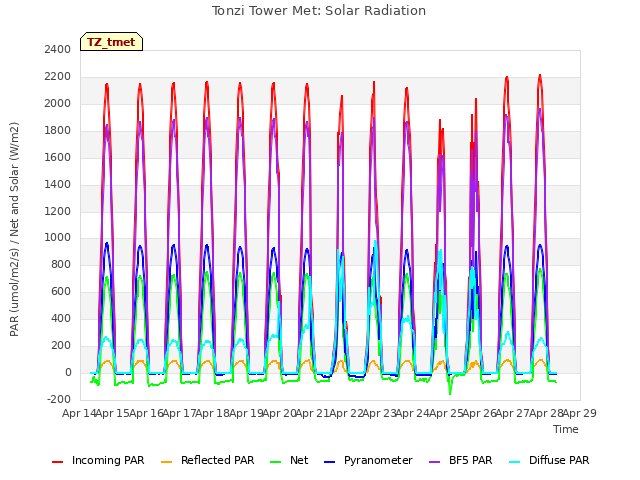Screen dimensions: 640x480
Task: Select the BF5 PAR legend label
Action: pyautogui.click(x=471, y=460)
